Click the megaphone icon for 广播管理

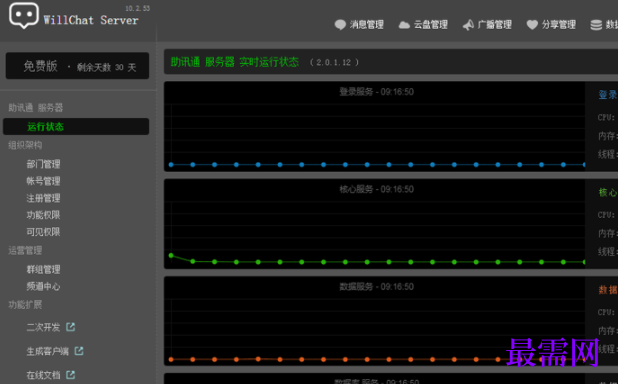[x=468, y=25]
